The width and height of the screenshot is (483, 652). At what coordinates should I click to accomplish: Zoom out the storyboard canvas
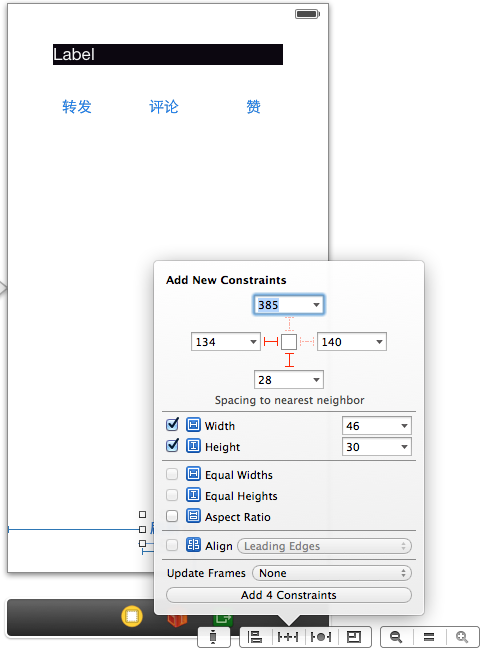pos(396,637)
